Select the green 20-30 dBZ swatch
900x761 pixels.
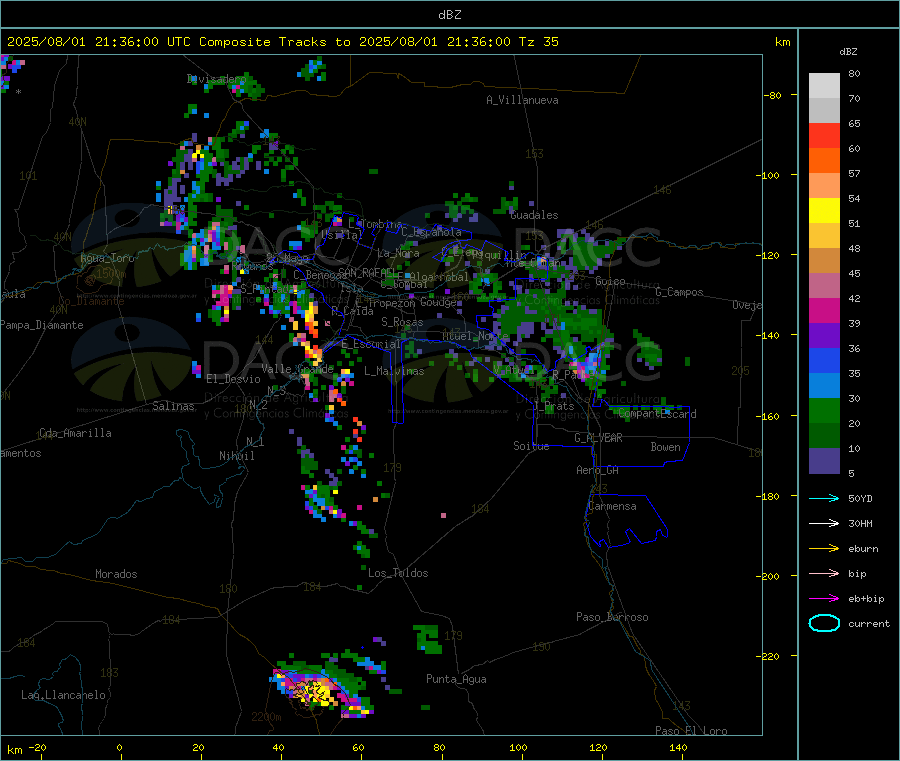(824, 411)
